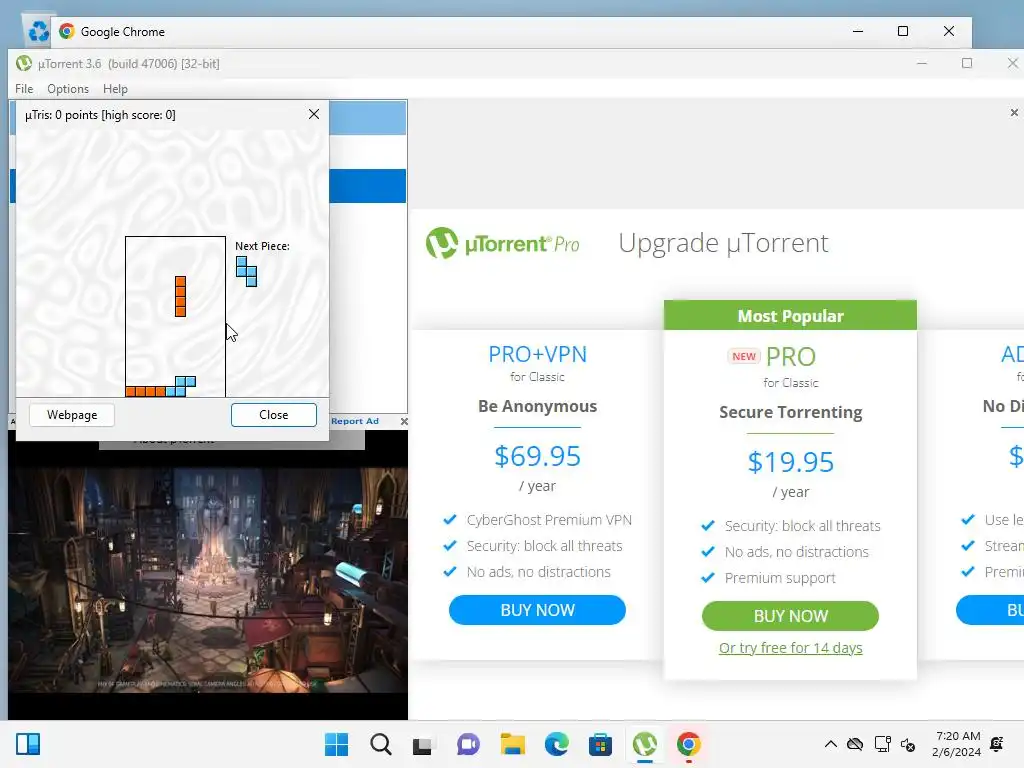1024x768 pixels.
Task: Open the 'Or try free for 14 days' link
Action: coord(790,648)
